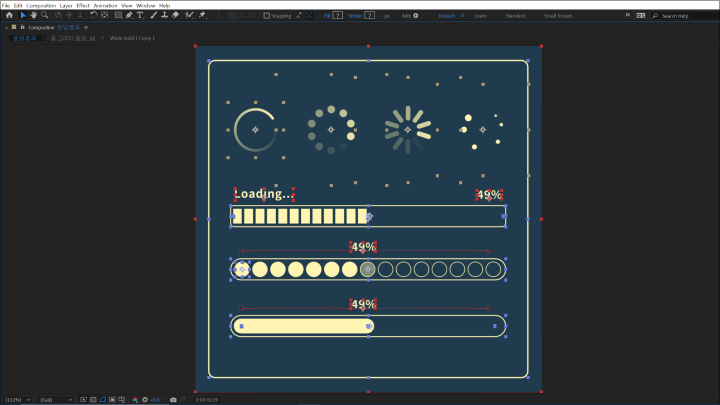Click the +0.0 exposure value
This screenshot has height=405, width=720.
(155, 400)
